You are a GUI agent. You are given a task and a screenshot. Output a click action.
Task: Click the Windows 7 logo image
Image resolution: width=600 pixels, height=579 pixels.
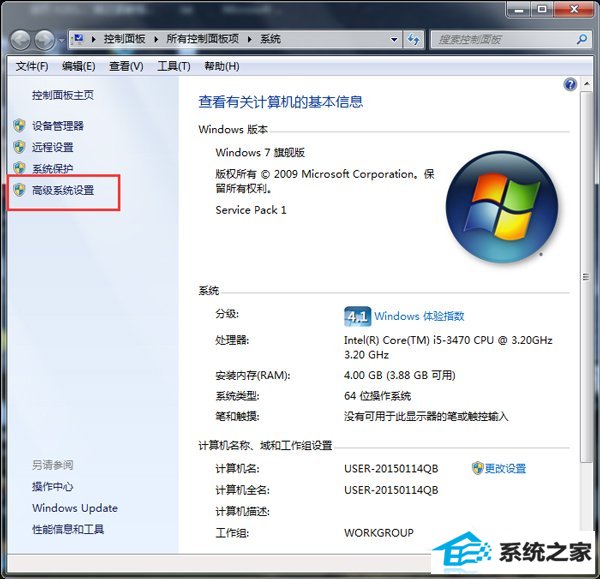(x=502, y=207)
